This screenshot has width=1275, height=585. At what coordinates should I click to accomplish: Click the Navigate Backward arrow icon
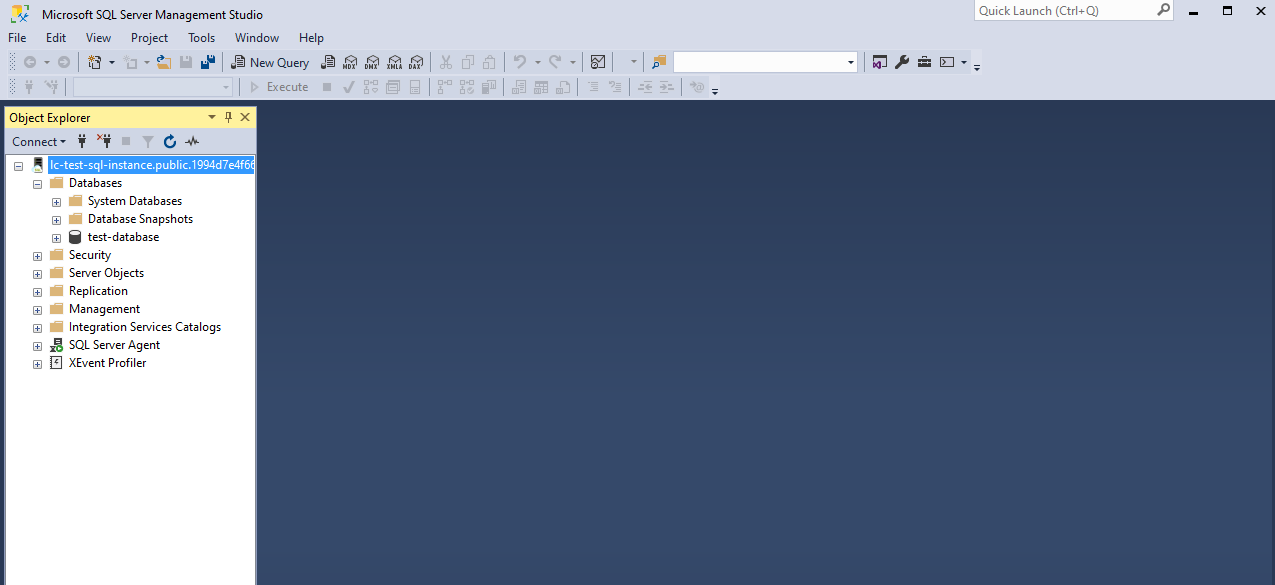[30, 62]
